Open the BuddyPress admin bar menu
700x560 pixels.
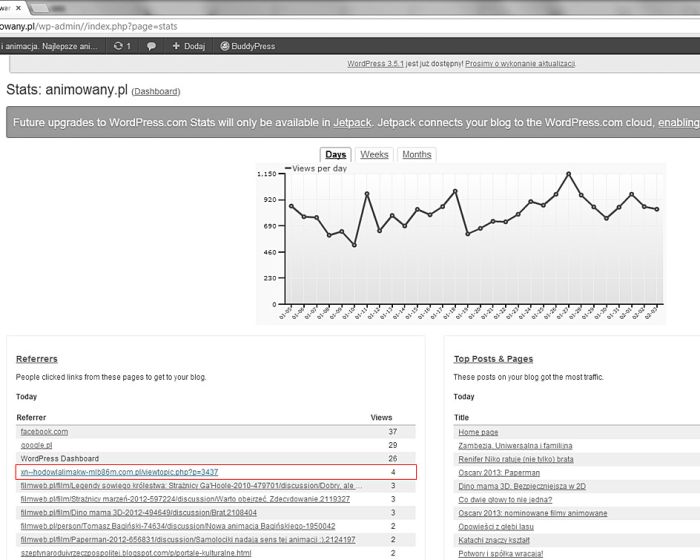(251, 46)
